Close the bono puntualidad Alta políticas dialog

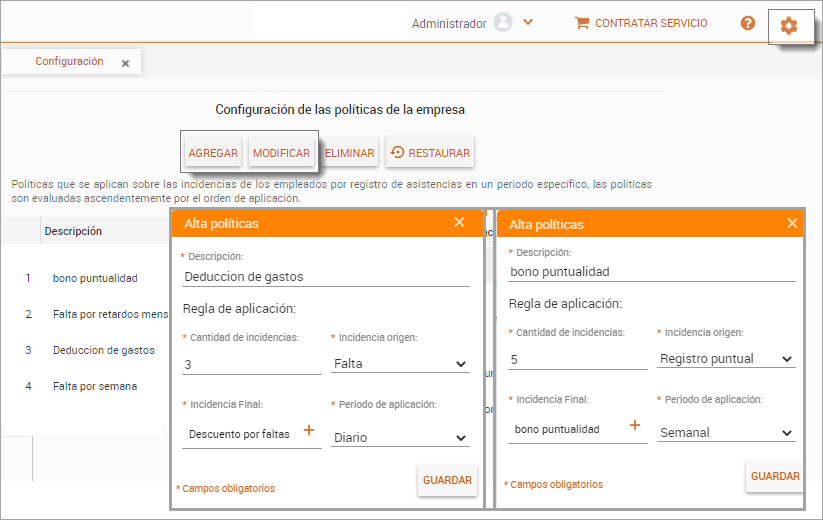pos(792,223)
